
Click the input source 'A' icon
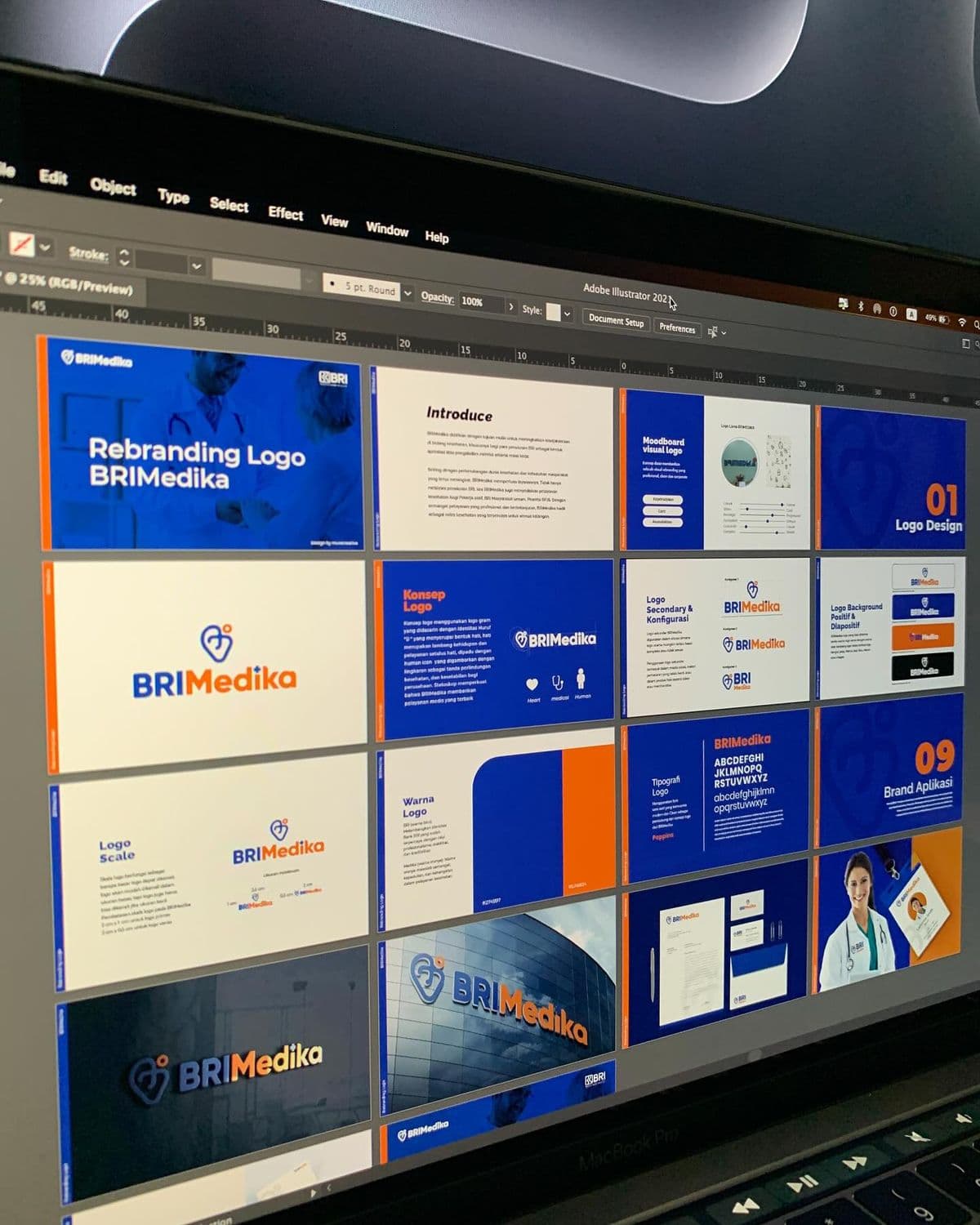pos(911,314)
